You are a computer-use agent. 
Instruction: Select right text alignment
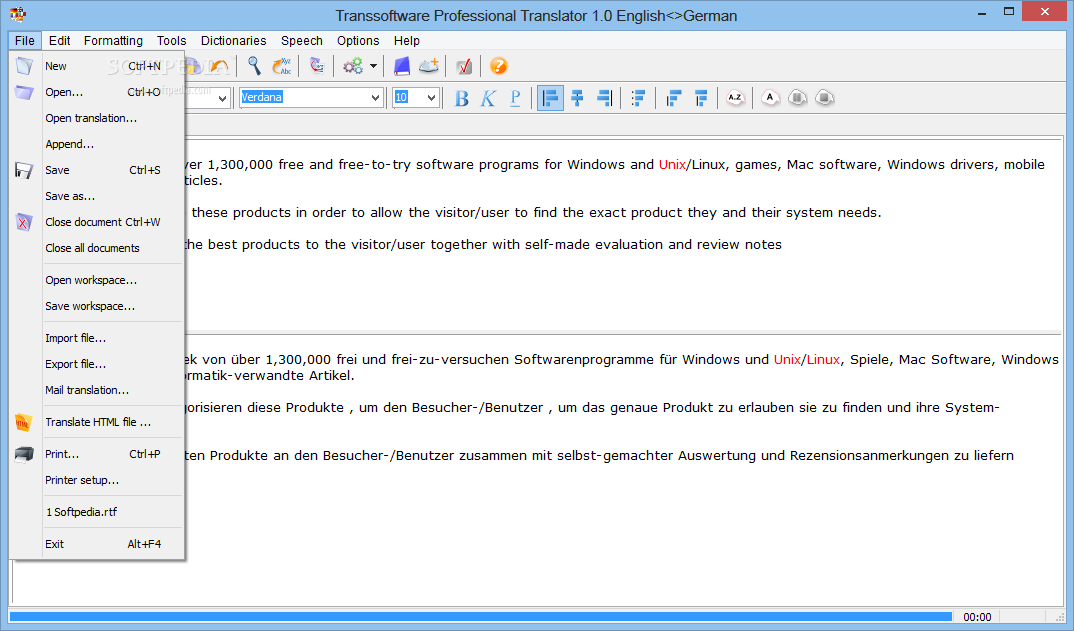(x=604, y=98)
